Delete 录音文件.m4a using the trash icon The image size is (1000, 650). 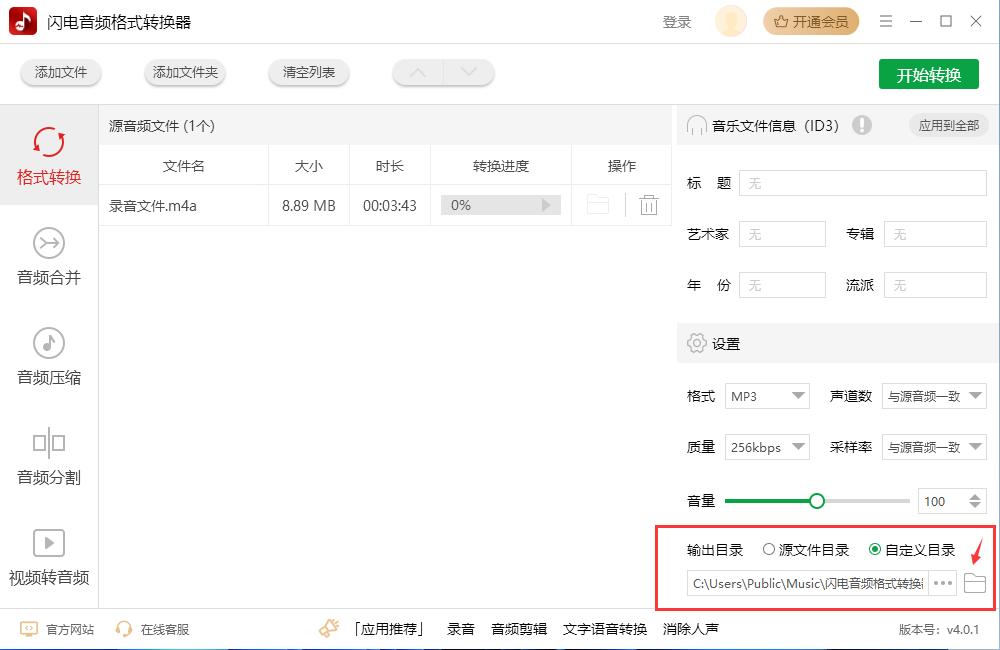(x=648, y=204)
